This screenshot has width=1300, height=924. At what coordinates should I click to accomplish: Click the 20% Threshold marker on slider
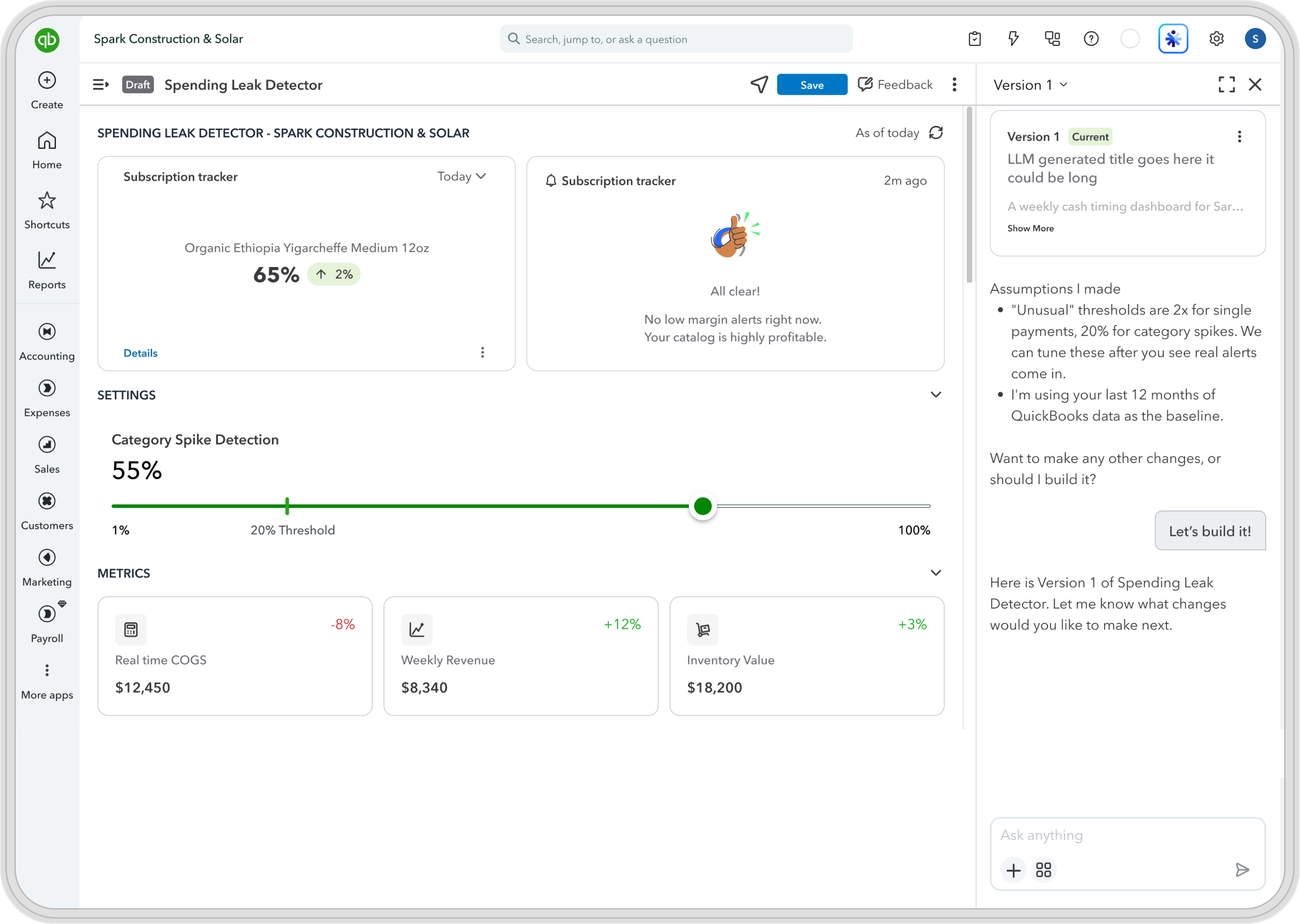click(287, 506)
